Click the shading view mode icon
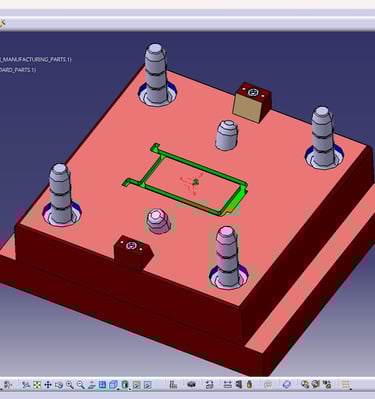Image resolution: width=375 pixels, height=399 pixels. 125,385
